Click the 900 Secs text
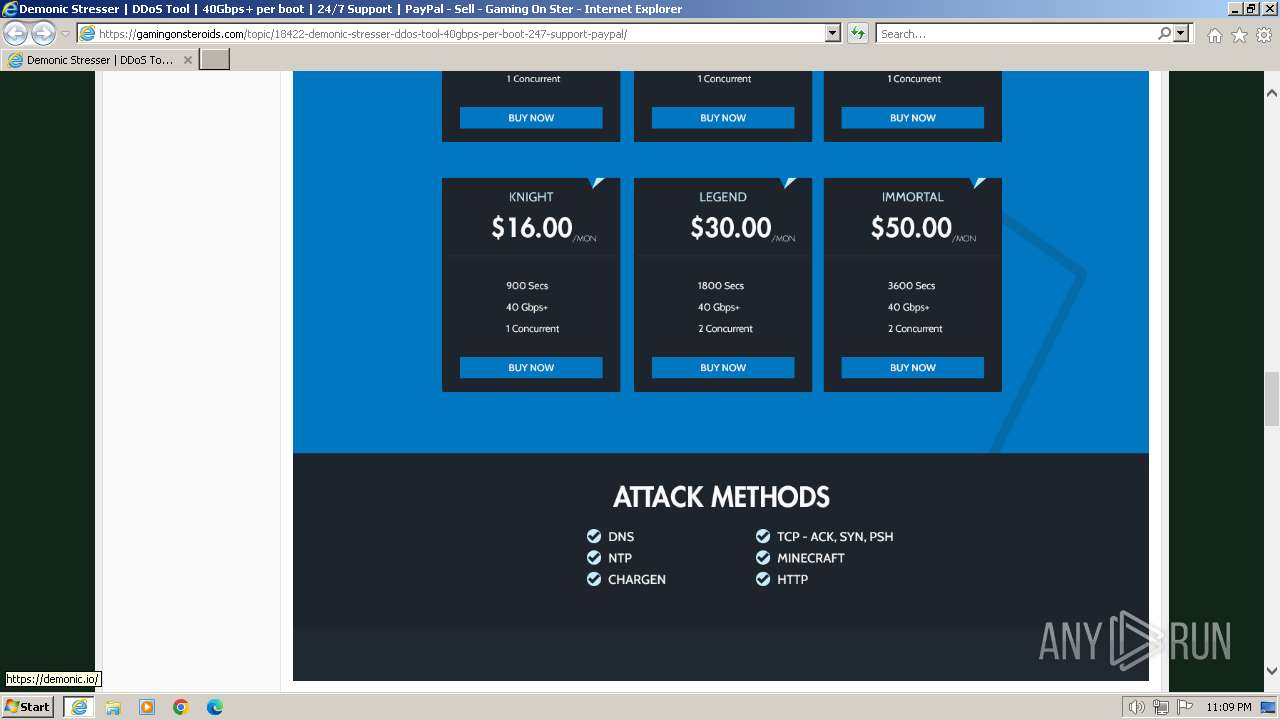Viewport: 1280px width, 720px height. click(x=527, y=286)
